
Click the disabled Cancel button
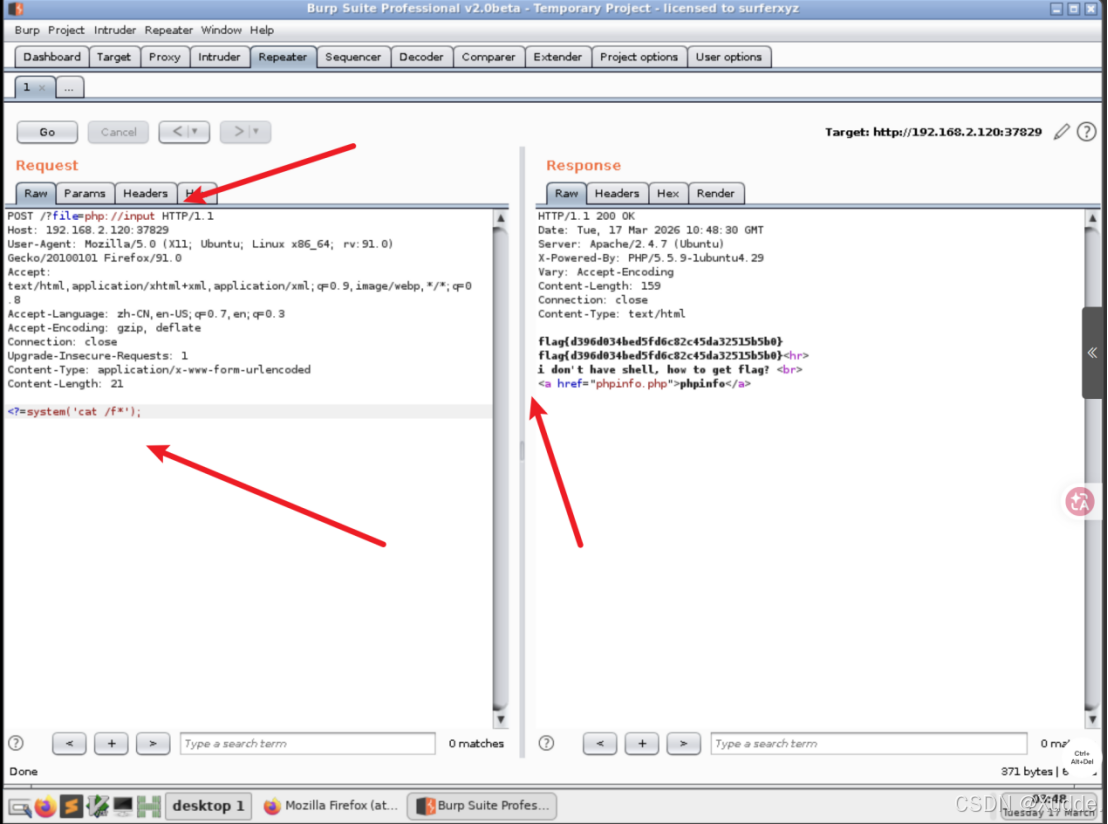118,132
